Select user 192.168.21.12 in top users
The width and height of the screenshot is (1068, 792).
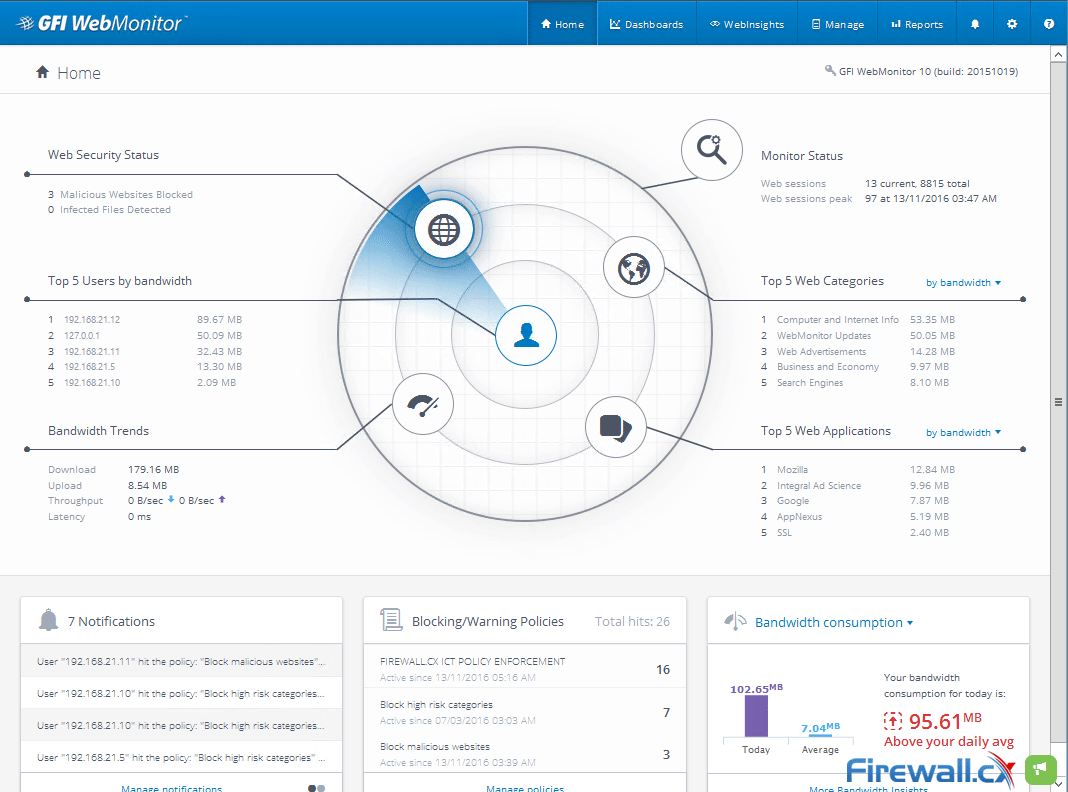click(92, 319)
